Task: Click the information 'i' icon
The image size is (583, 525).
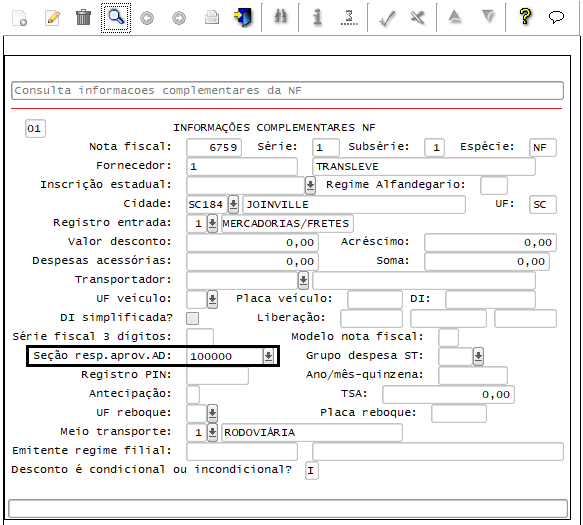Action: (x=317, y=17)
